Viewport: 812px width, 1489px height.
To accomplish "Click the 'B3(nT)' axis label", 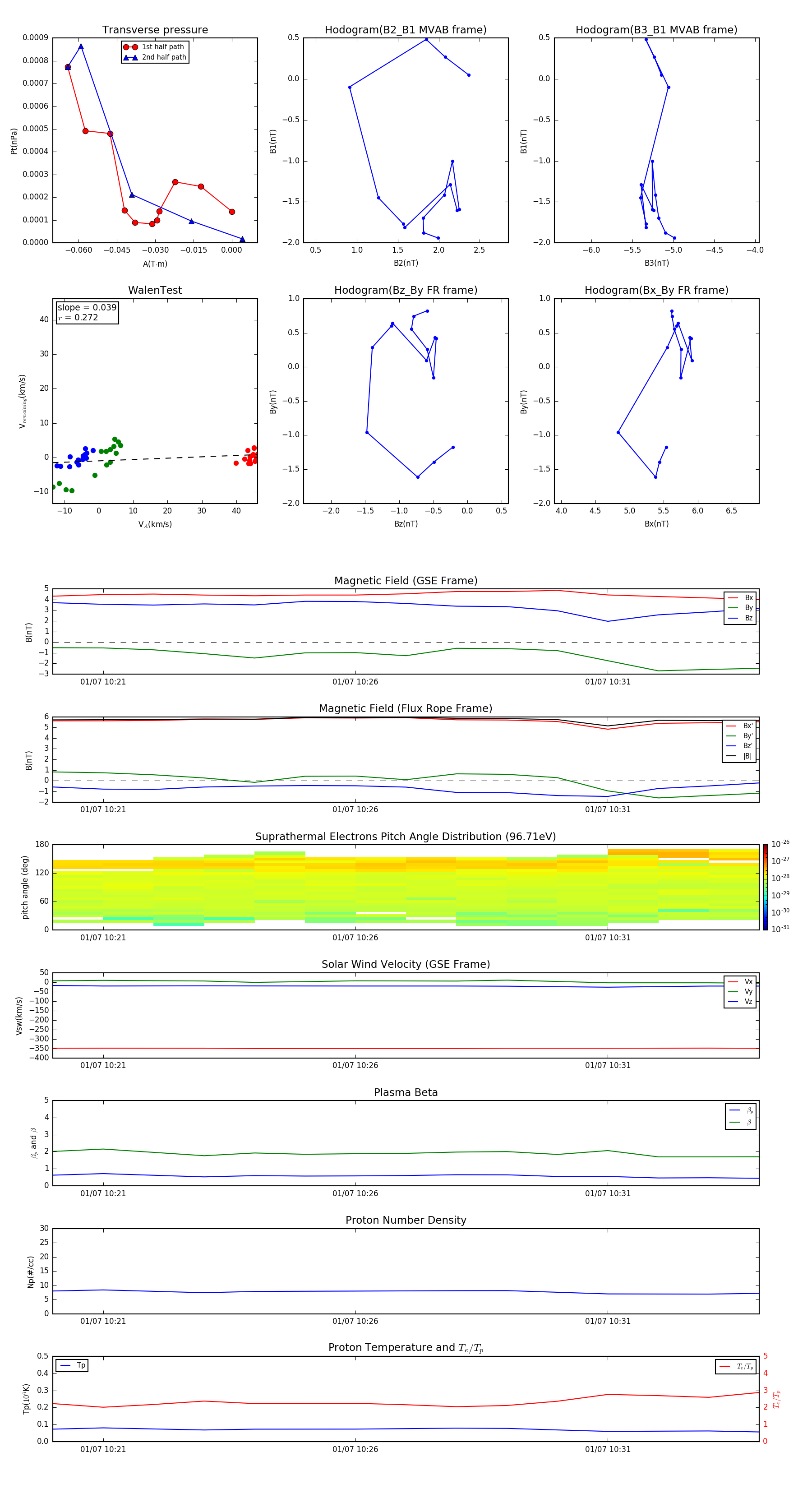I will click(x=656, y=263).
